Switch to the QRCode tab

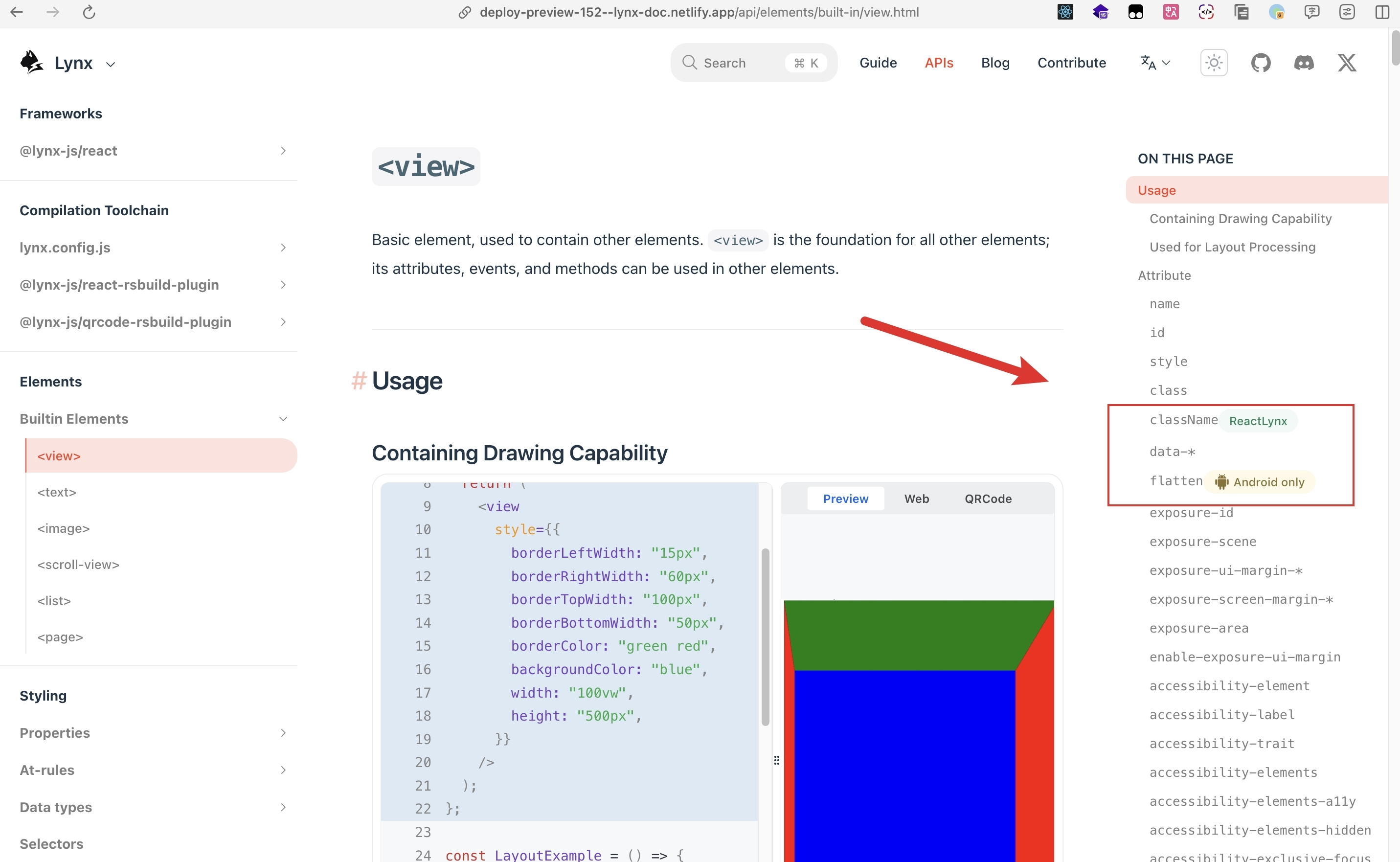[x=988, y=499]
